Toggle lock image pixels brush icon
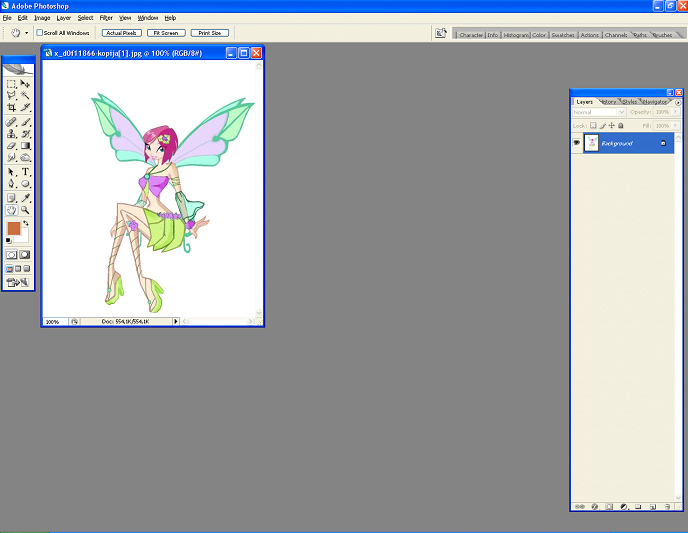The image size is (688, 533). click(x=602, y=125)
